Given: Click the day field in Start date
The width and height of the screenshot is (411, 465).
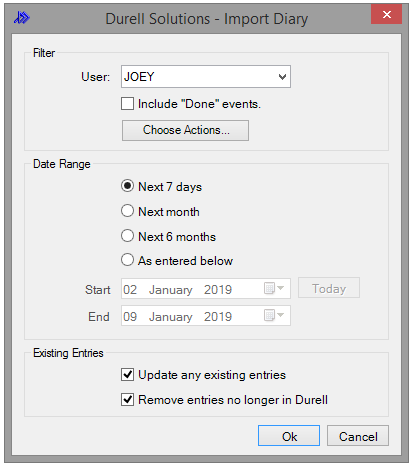Looking at the screenshot, I should click(x=130, y=289).
